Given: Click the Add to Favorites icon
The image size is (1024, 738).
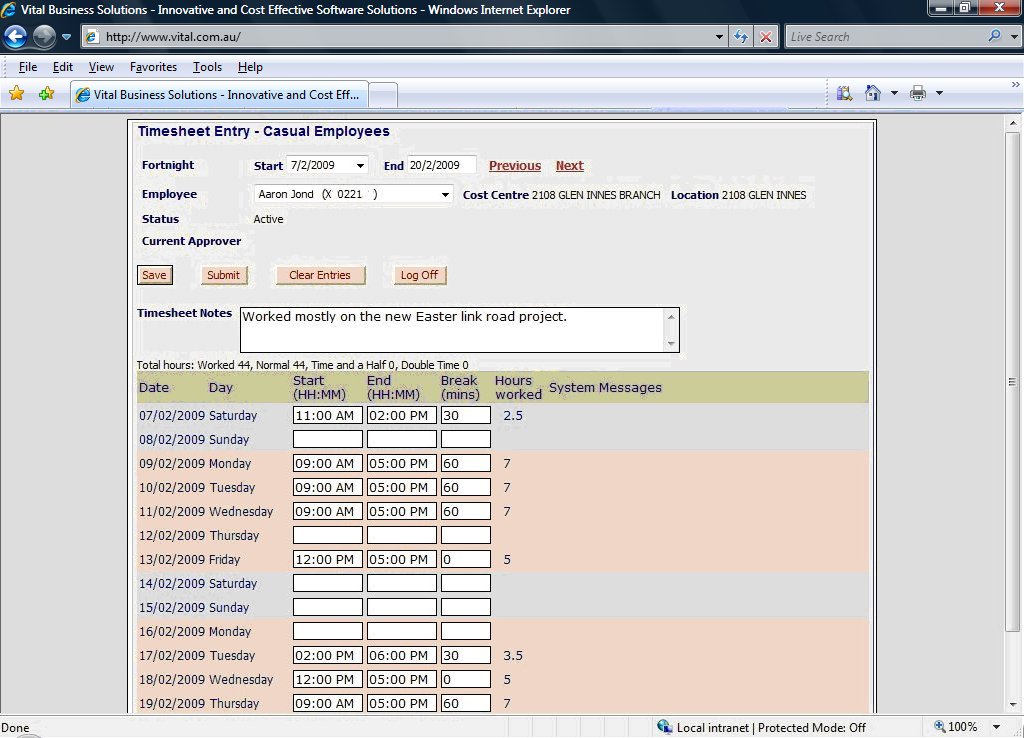Looking at the screenshot, I should click(x=46, y=93).
